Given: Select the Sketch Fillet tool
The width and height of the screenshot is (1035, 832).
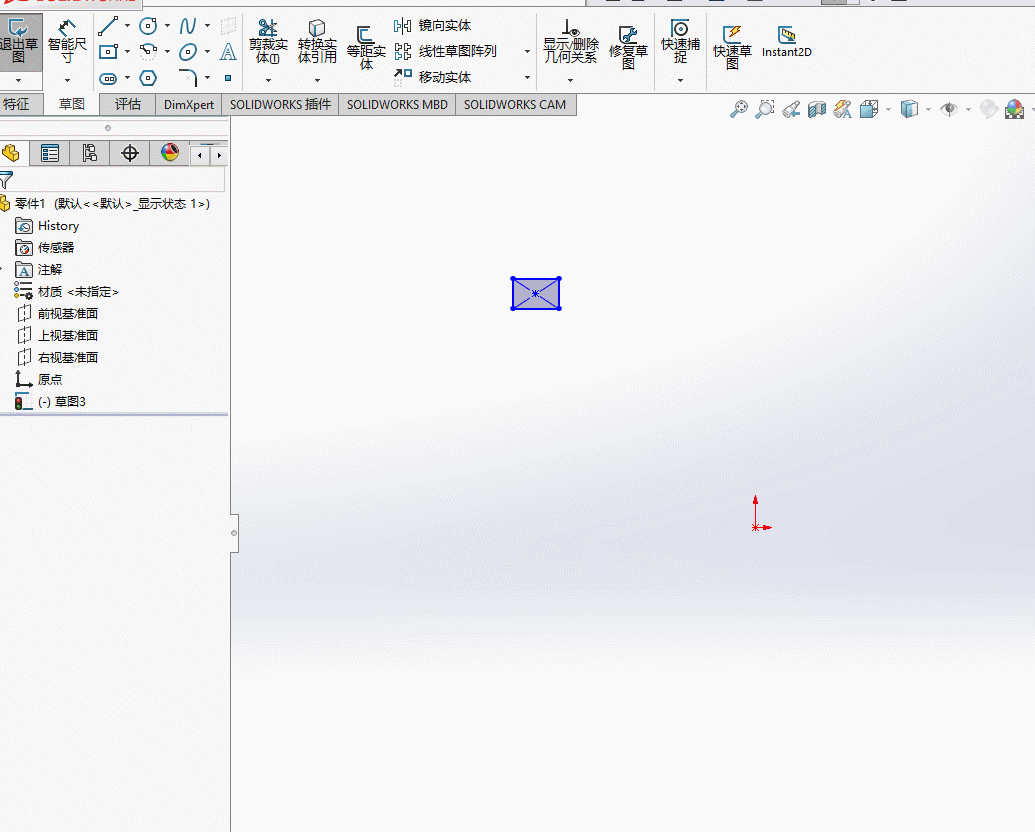Looking at the screenshot, I should point(188,78).
